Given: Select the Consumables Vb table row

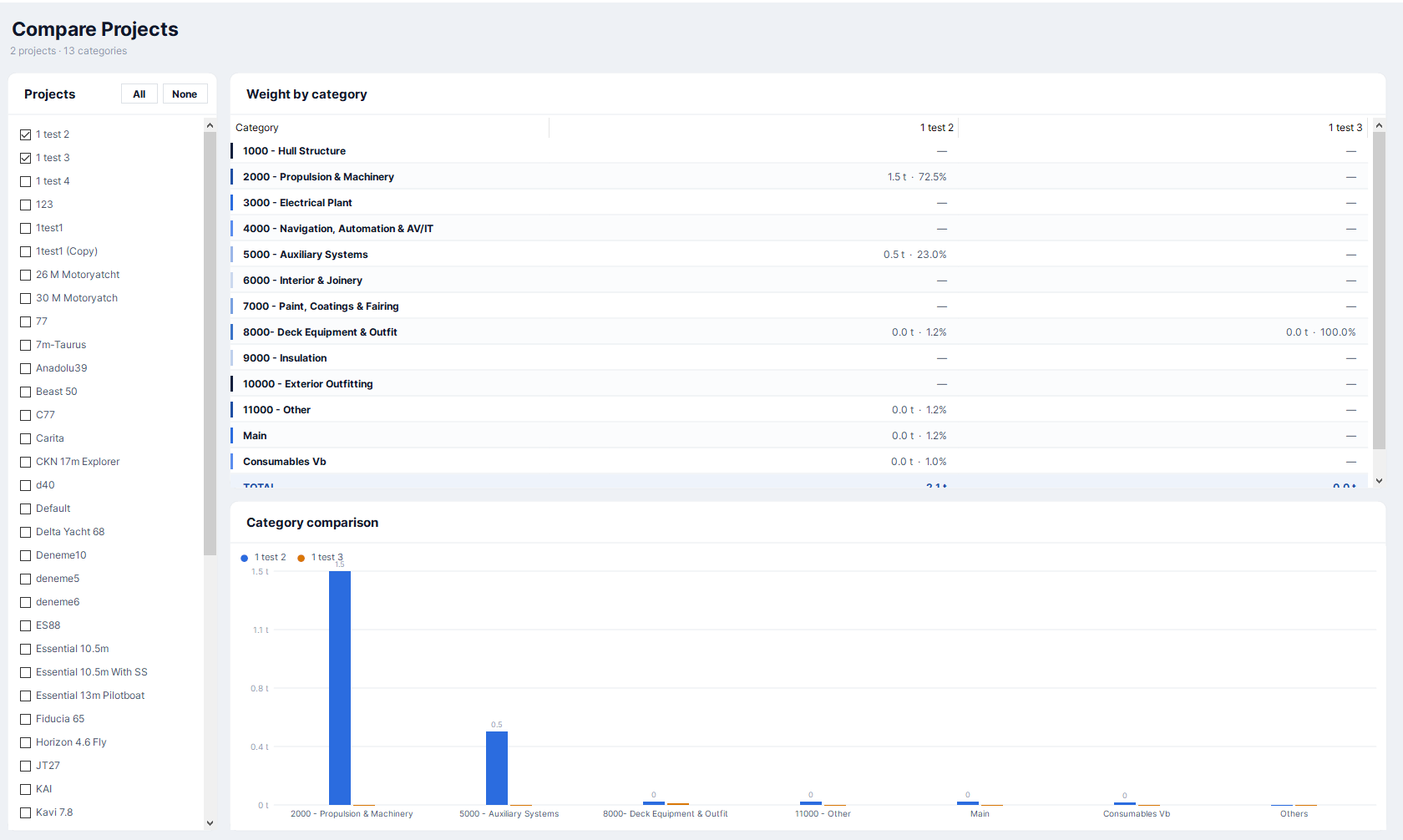Looking at the screenshot, I should [799, 462].
